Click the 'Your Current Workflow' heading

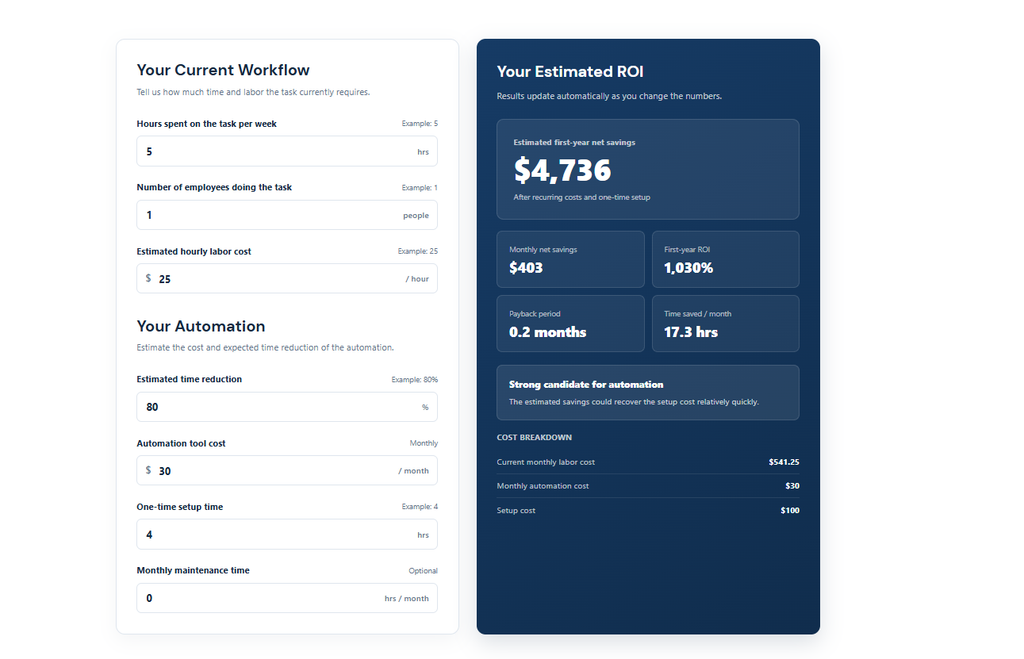pos(223,70)
